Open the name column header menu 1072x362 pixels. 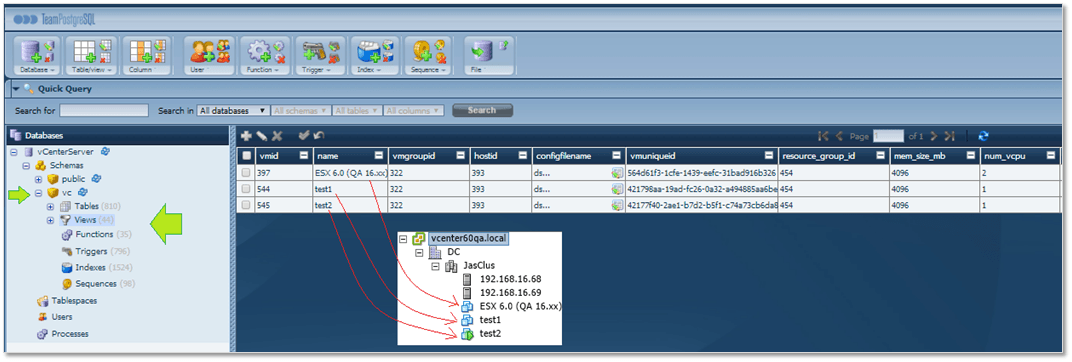point(379,156)
